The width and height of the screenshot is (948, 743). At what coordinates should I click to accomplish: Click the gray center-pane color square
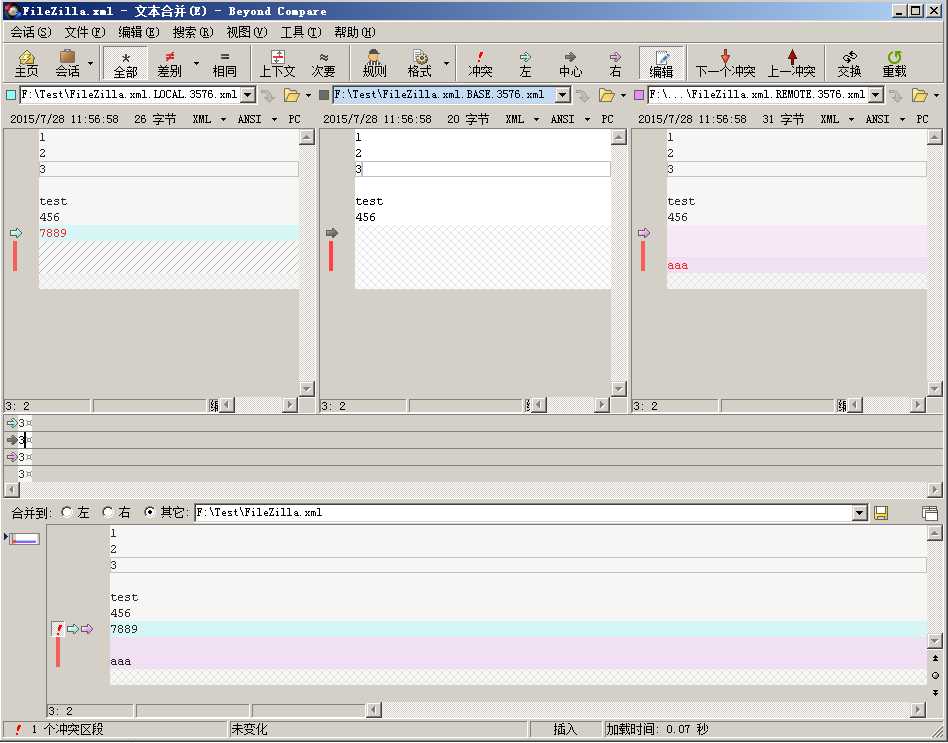324,95
